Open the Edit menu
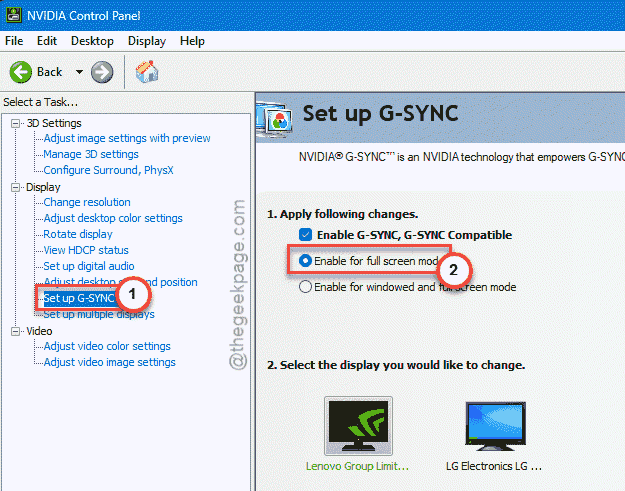Image resolution: width=625 pixels, height=491 pixels. [47, 41]
